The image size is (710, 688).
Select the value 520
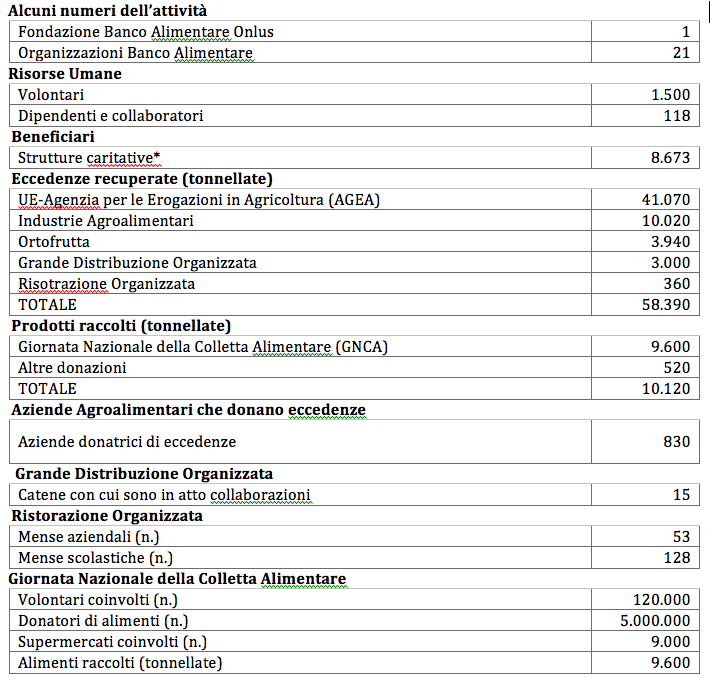pos(677,368)
